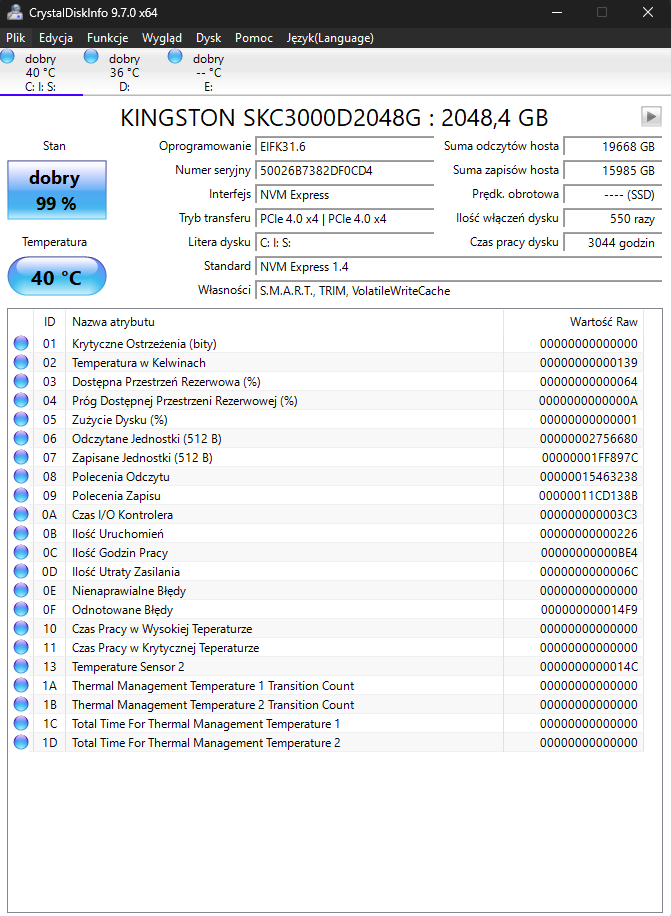Screen dimensions: 671x916
Task: Click the status orb for Nienaprawialne Błędy
Action: pyautogui.click(x=21, y=590)
